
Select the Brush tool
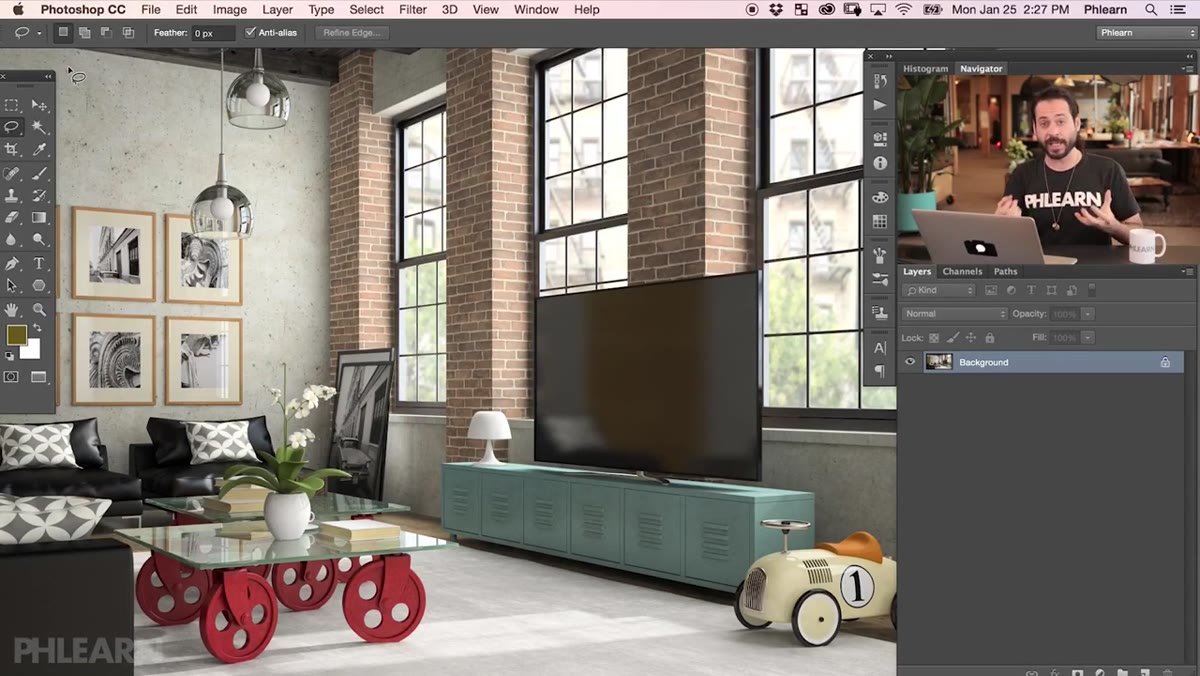39,174
